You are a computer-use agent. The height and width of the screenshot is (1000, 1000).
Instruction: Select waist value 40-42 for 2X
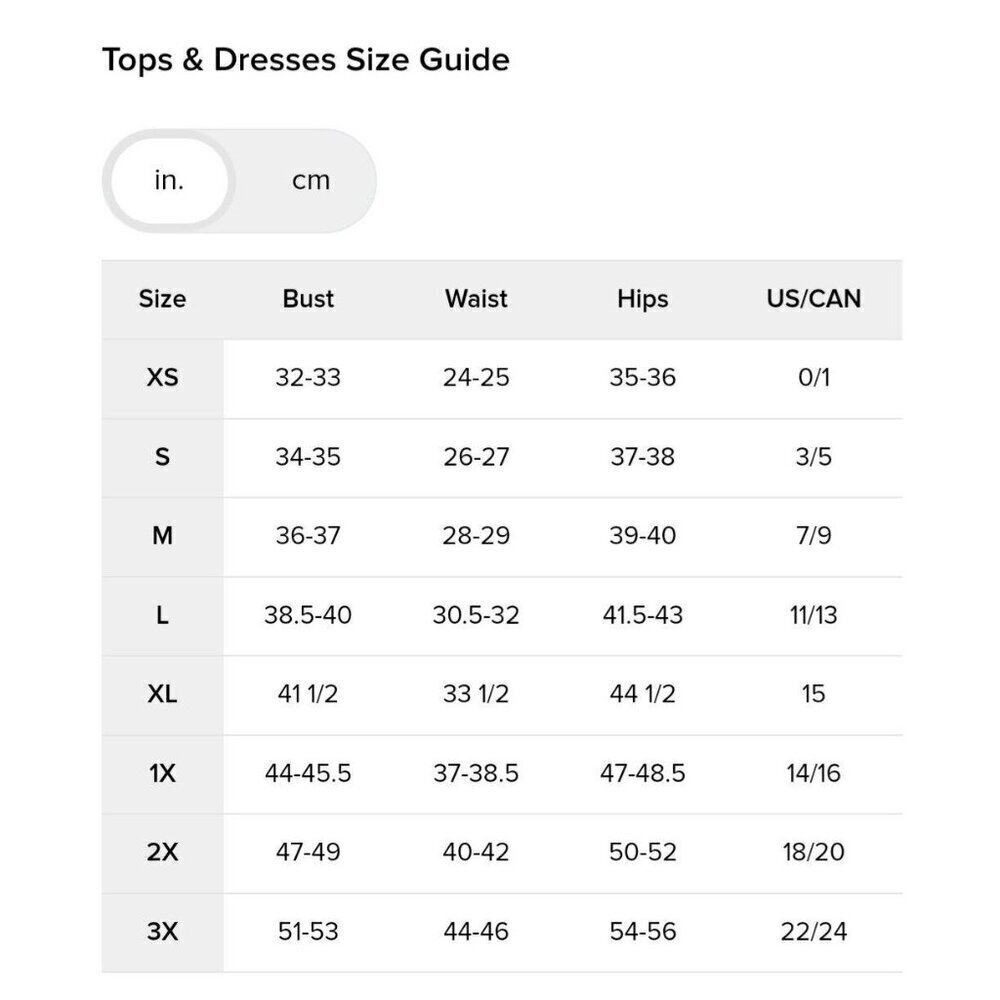(476, 853)
